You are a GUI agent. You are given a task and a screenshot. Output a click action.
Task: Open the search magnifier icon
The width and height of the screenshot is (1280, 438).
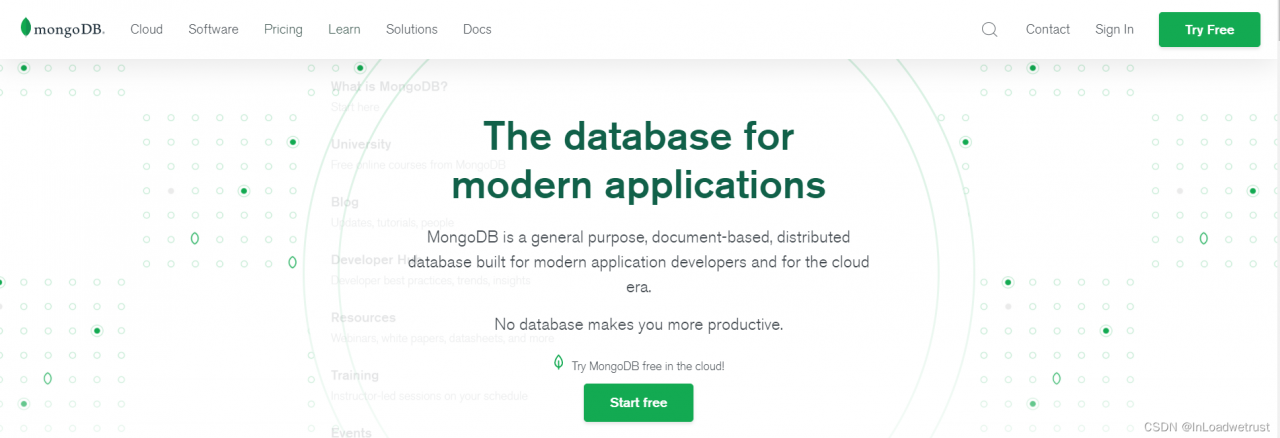pos(989,29)
